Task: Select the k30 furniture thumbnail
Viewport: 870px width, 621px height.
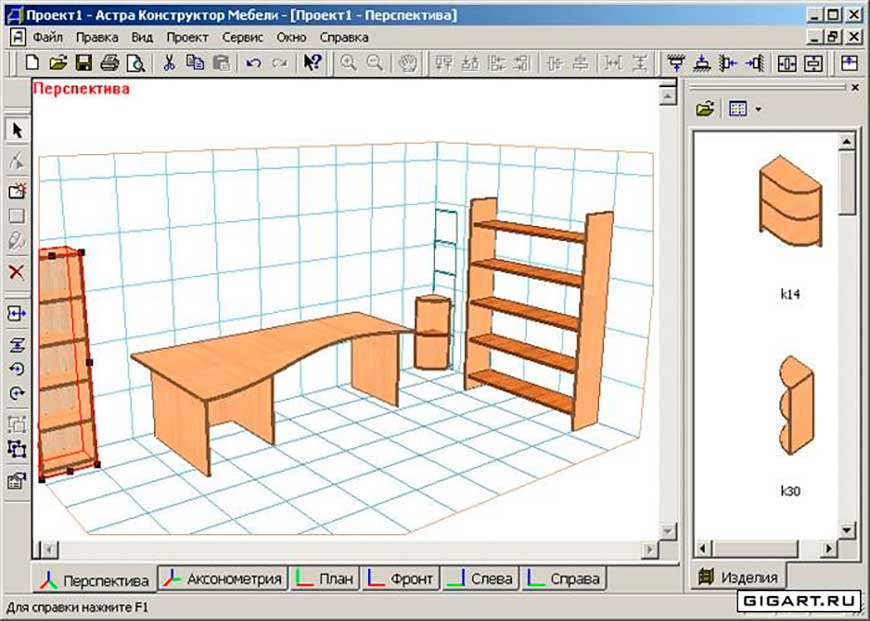Action: (x=797, y=406)
